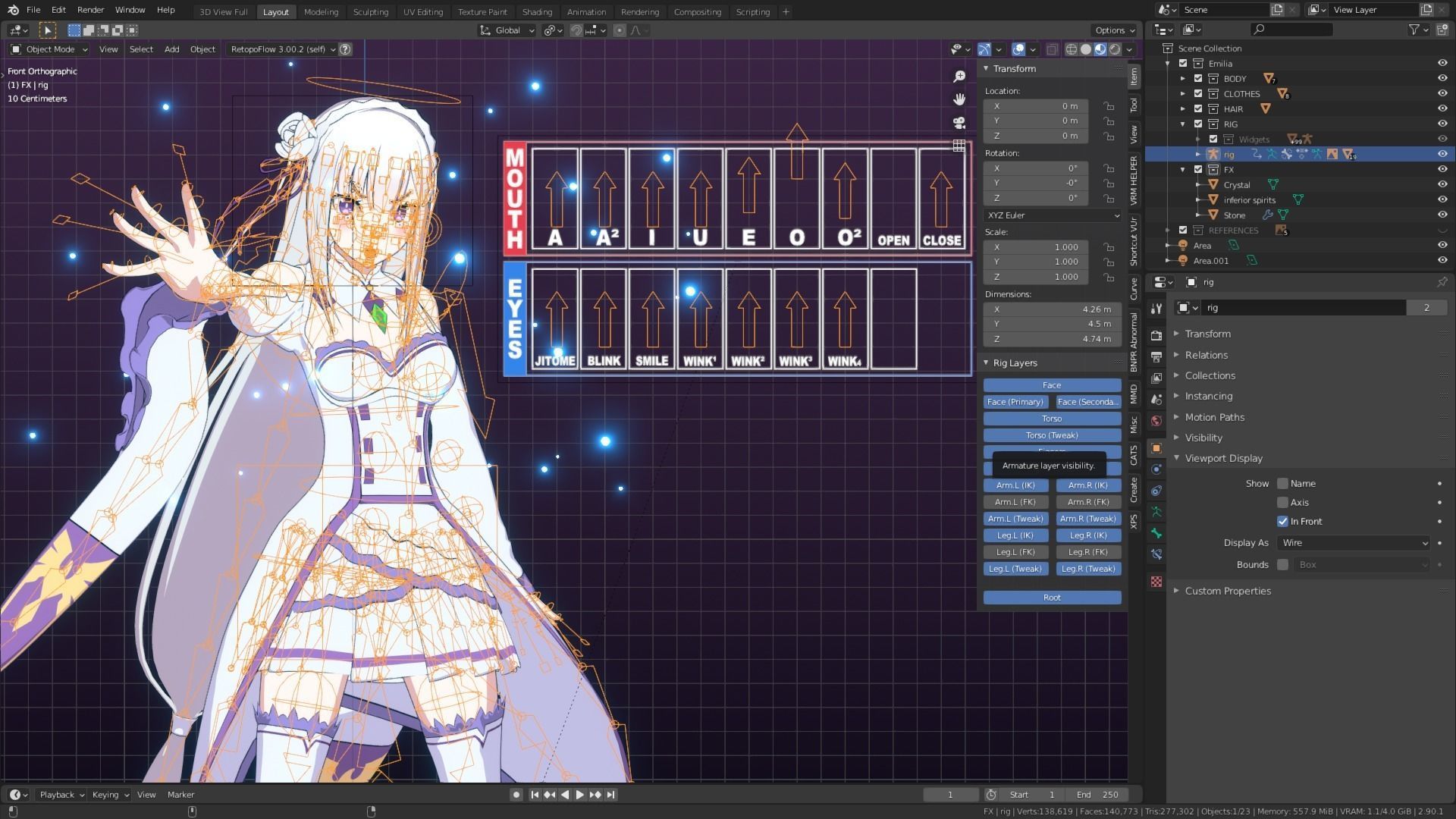Open the outliner filter funnel icon

tap(1414, 30)
